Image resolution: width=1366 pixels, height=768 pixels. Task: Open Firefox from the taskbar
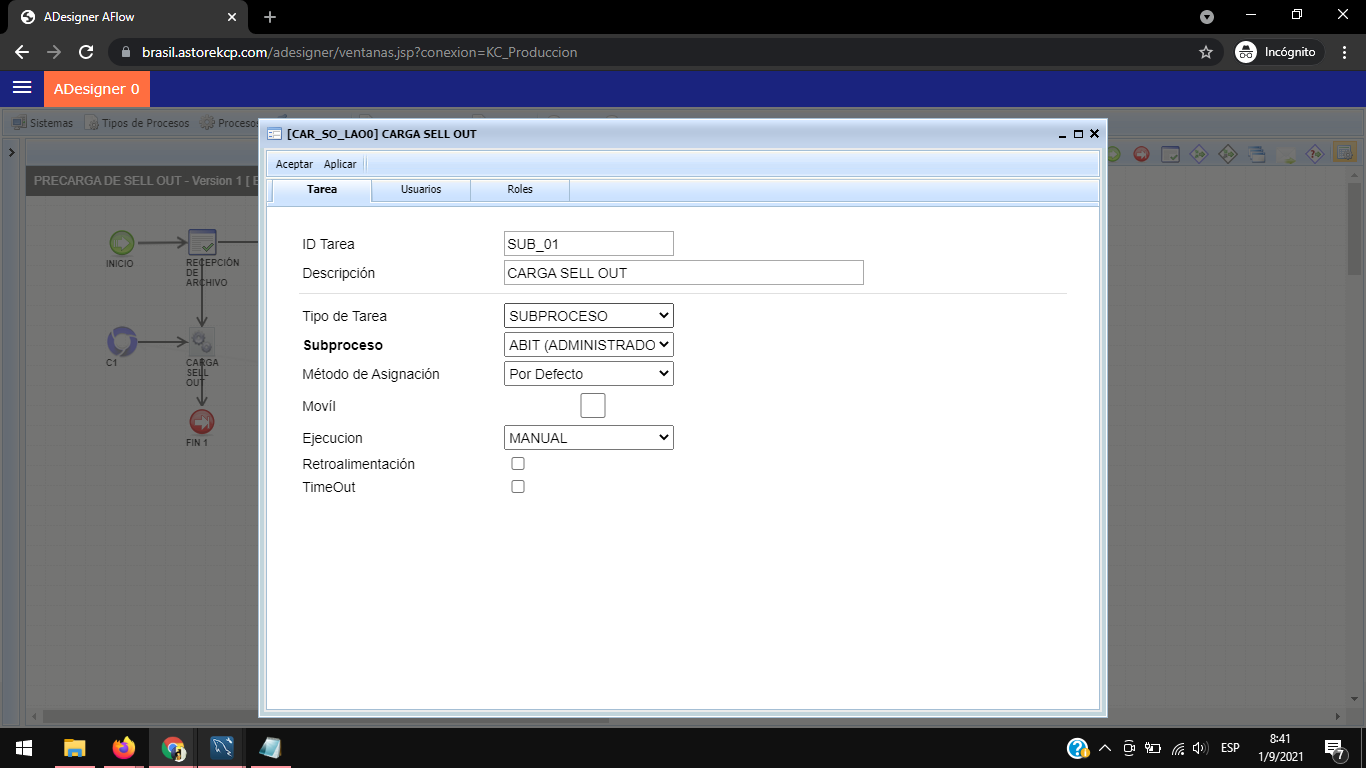[x=124, y=748]
